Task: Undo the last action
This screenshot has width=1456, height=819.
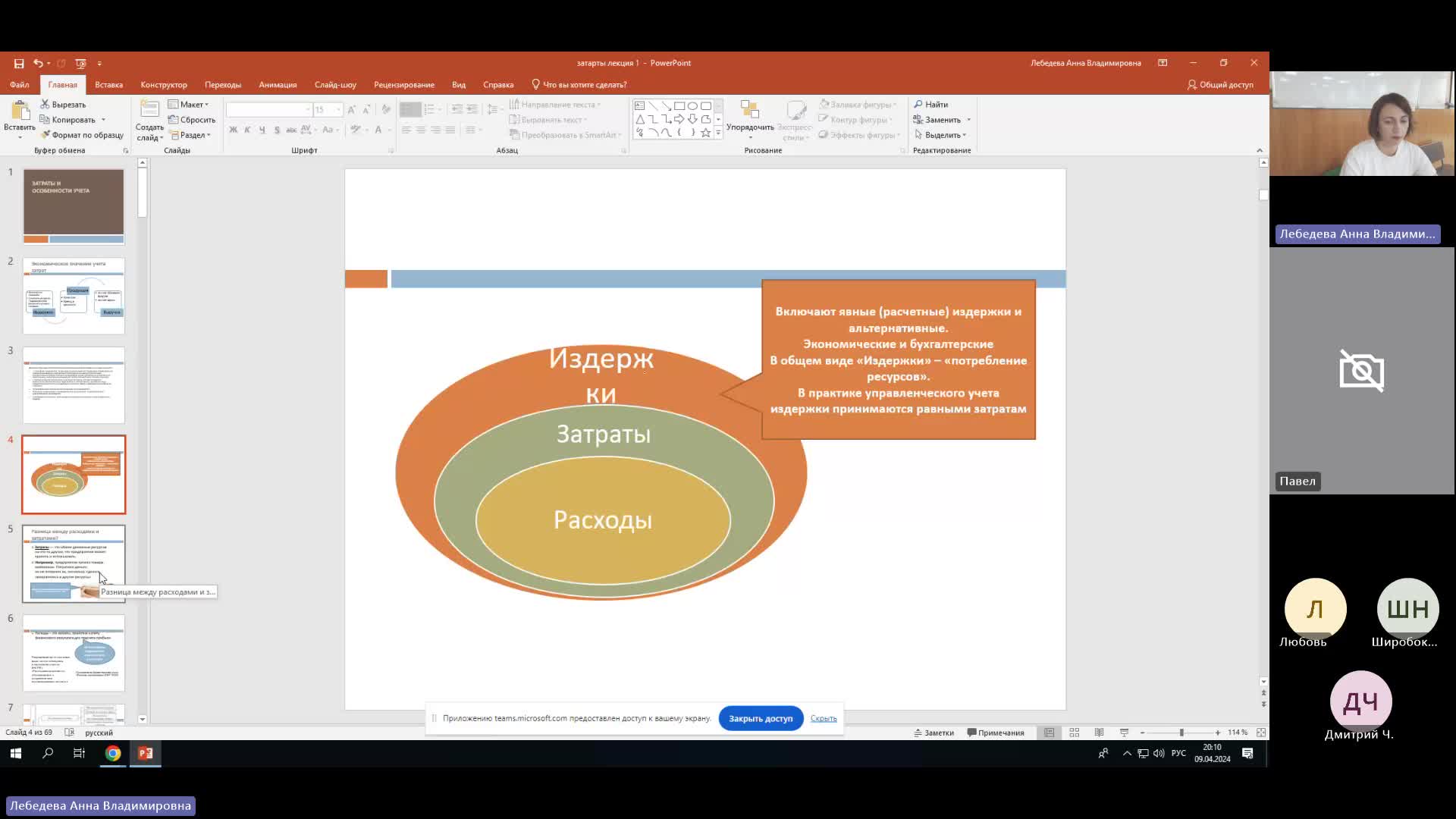Action: click(x=37, y=64)
